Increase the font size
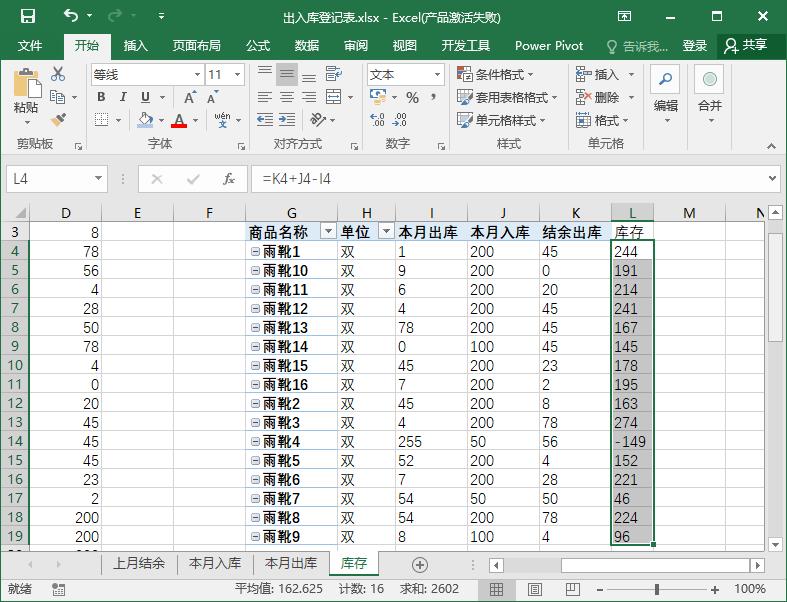 189,97
